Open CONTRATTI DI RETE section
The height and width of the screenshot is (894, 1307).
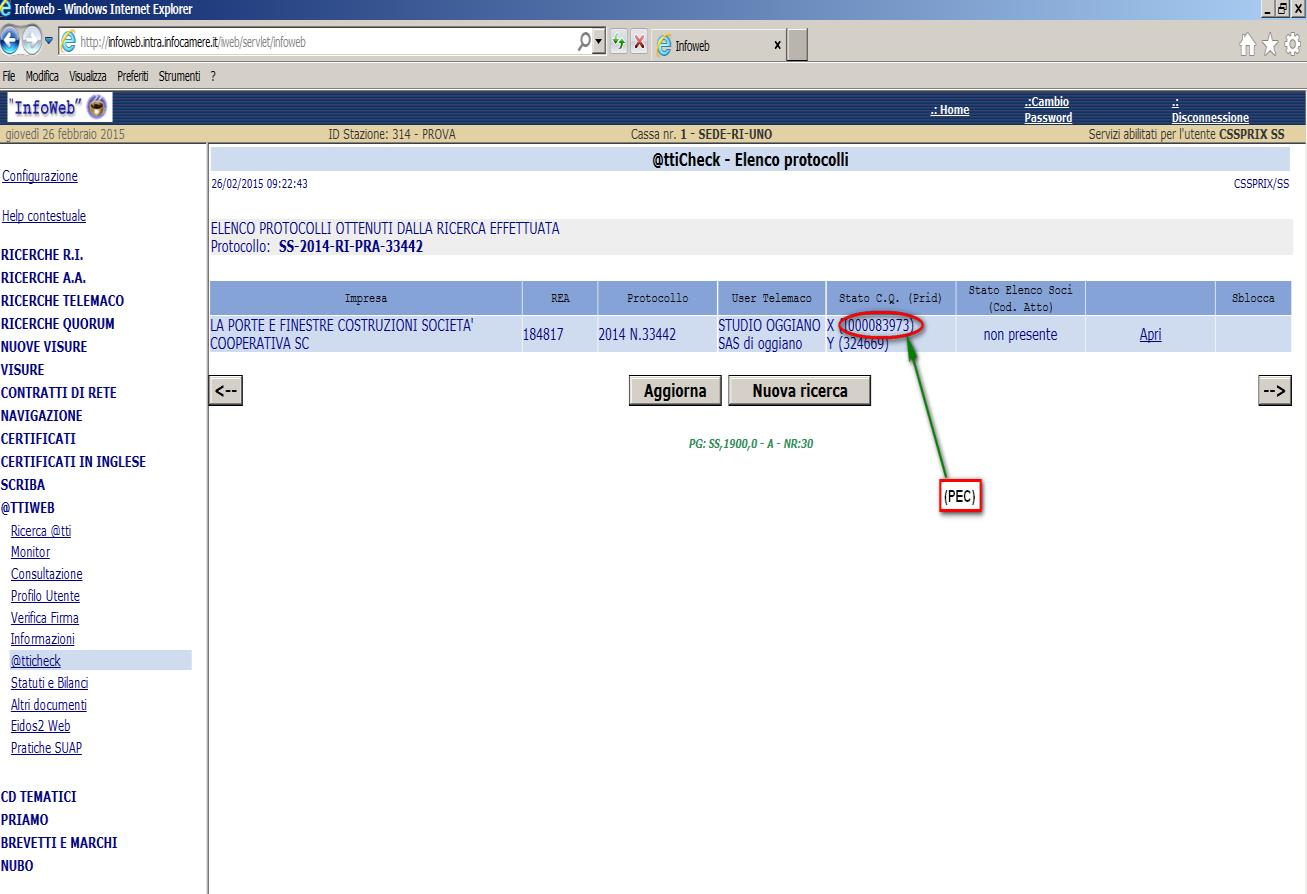coord(59,393)
